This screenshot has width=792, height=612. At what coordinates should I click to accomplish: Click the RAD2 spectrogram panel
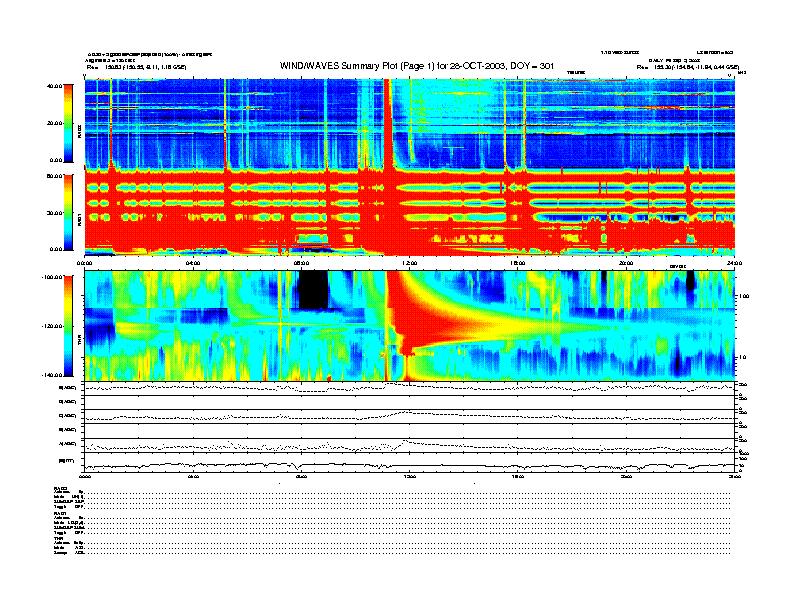click(410, 123)
